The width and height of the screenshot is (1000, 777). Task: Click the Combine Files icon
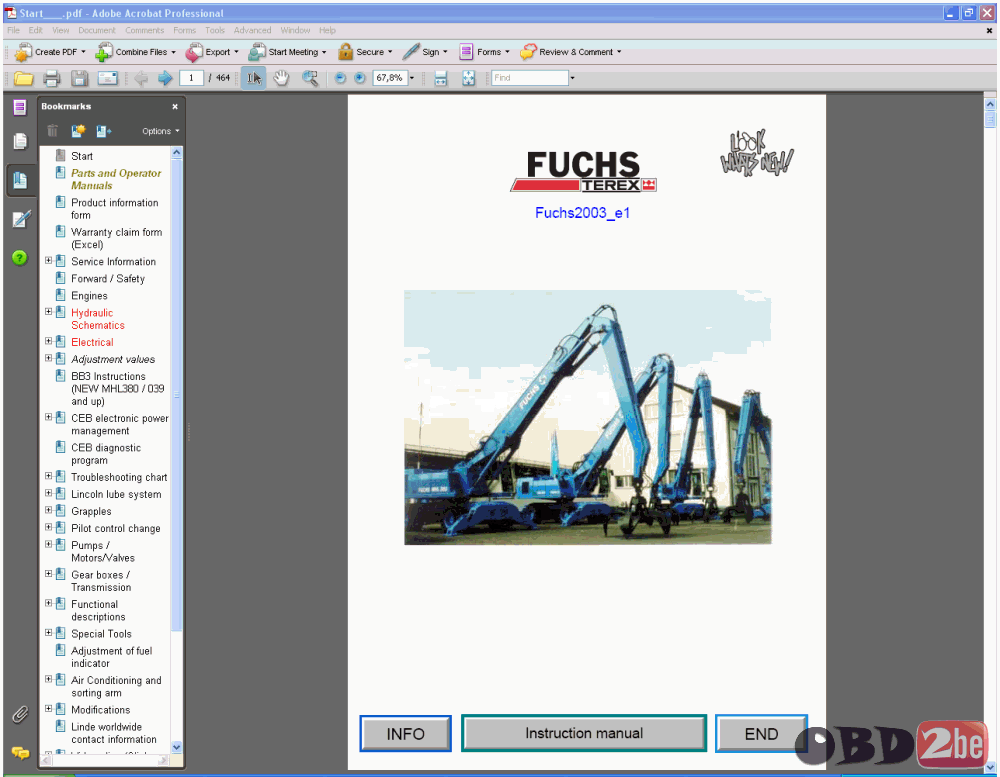[104, 52]
